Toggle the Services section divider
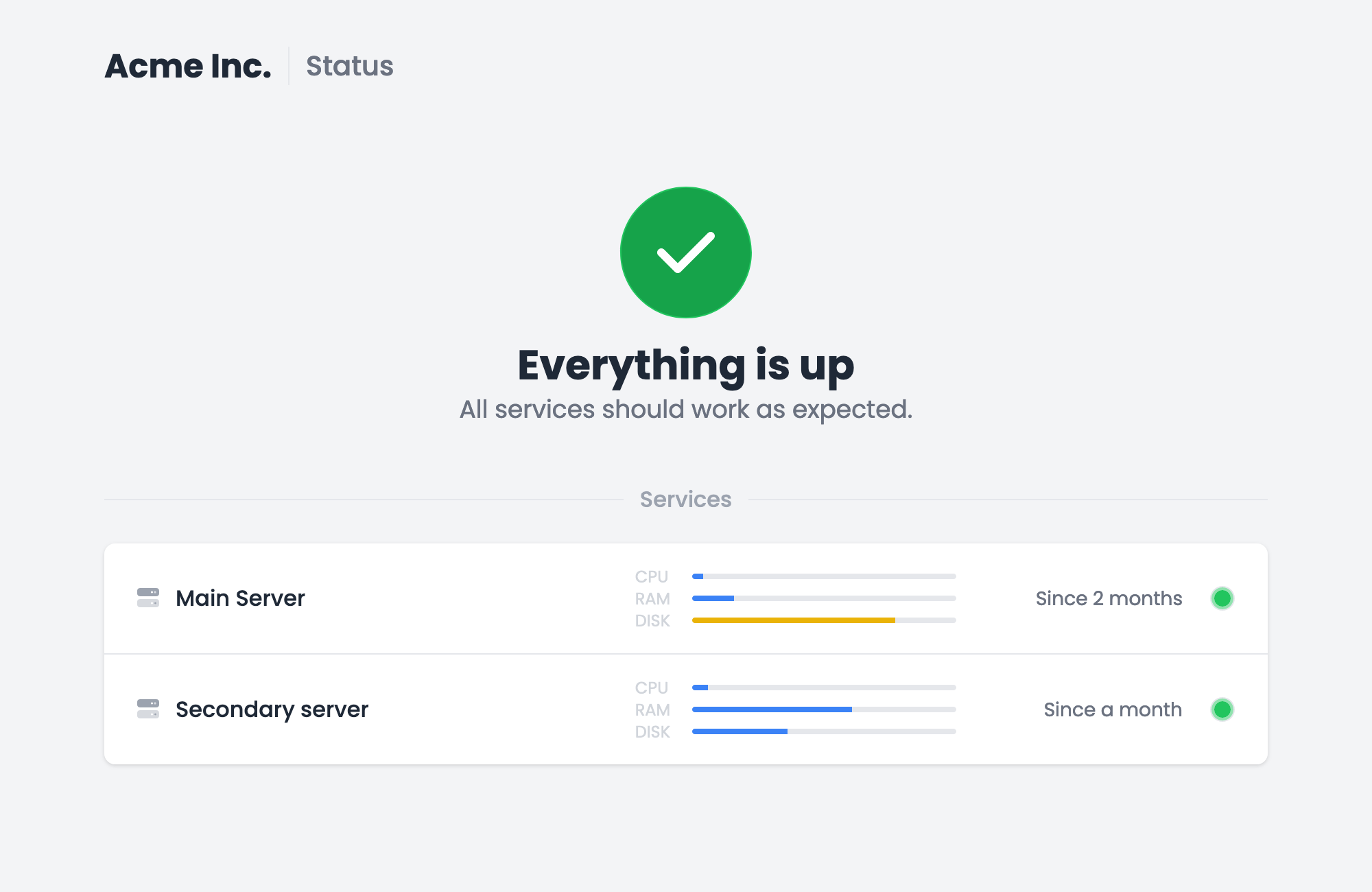Viewport: 1372px width, 892px height. (685, 499)
